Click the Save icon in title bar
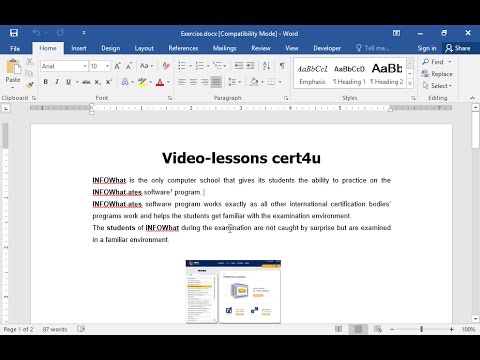This screenshot has height=360, width=480. click(14, 33)
